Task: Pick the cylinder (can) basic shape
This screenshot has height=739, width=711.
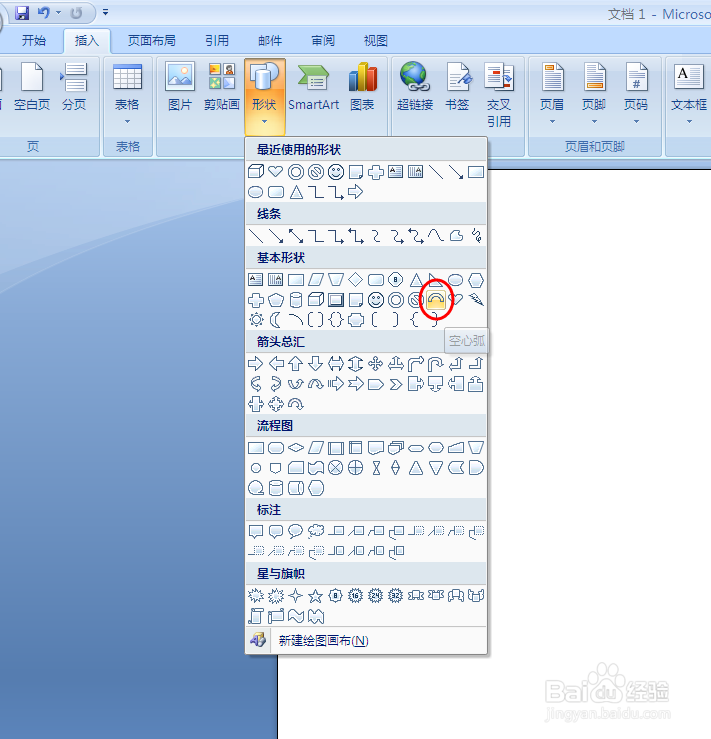Action: (x=295, y=300)
